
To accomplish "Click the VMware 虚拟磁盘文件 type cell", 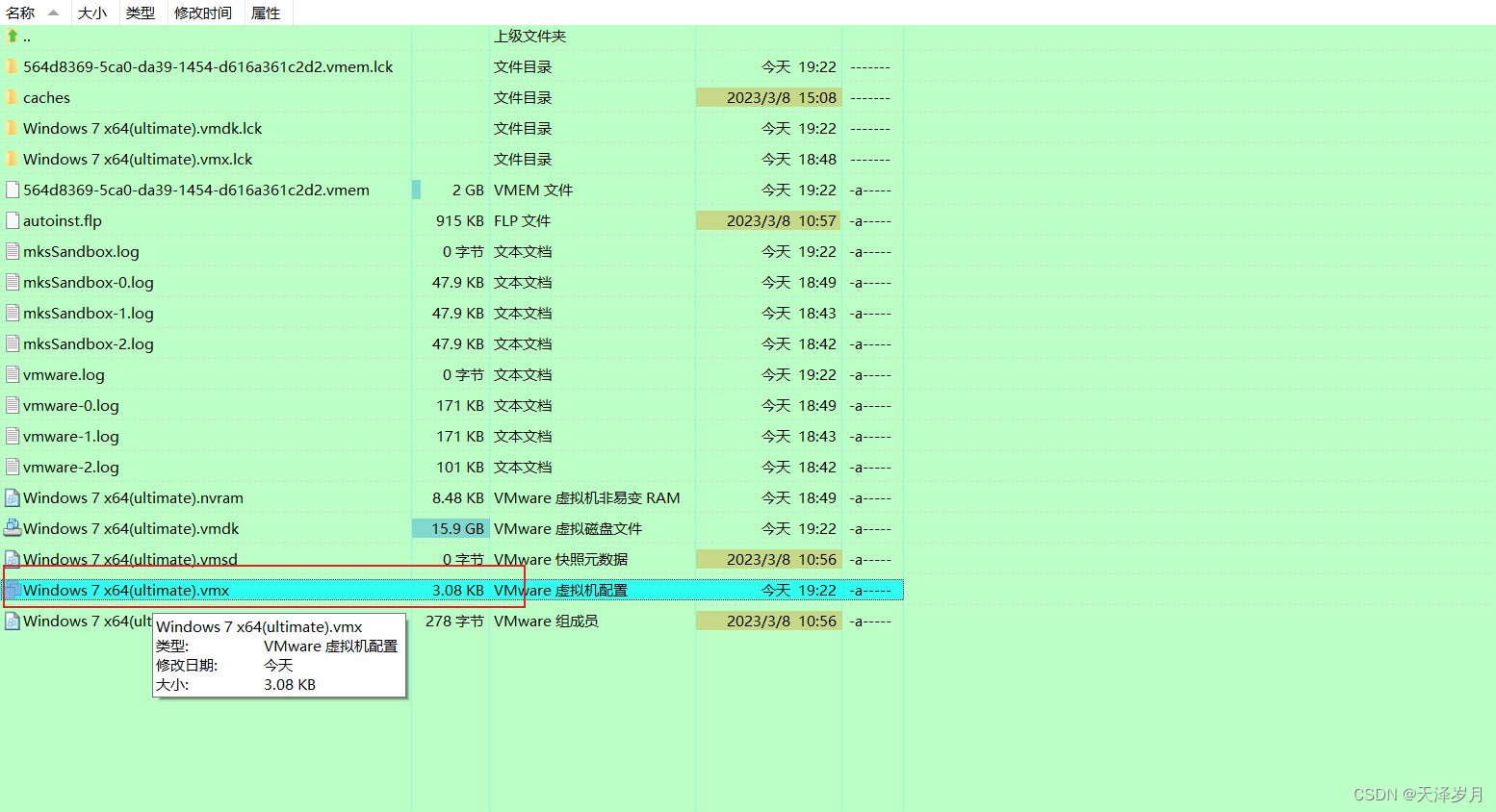I will coord(568,528).
